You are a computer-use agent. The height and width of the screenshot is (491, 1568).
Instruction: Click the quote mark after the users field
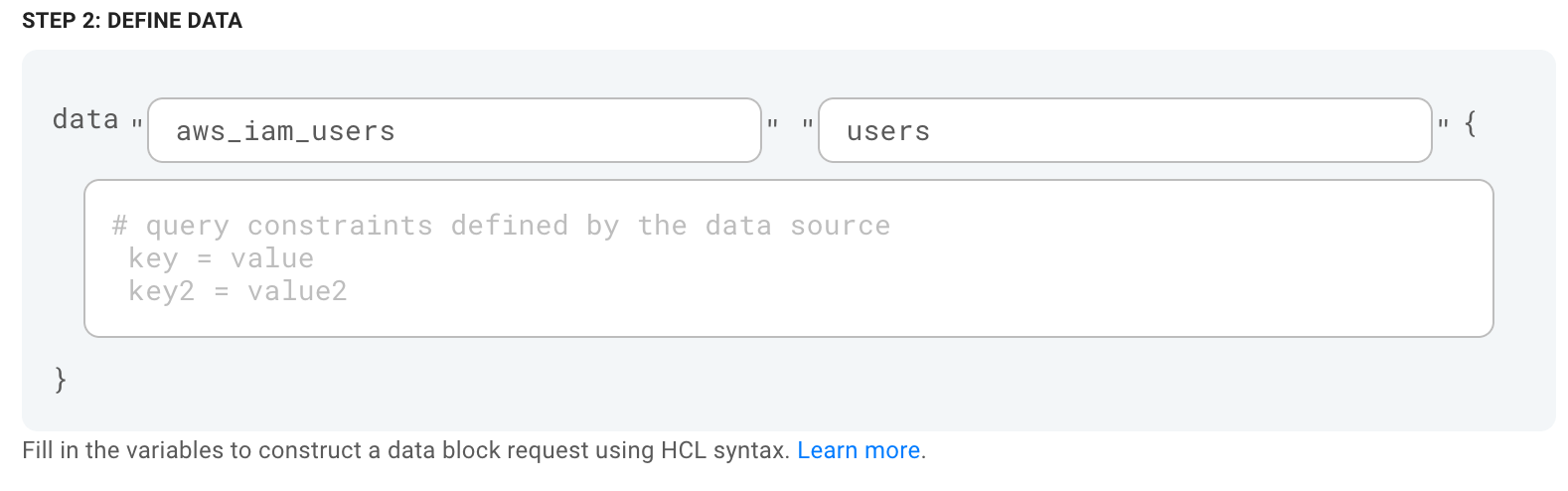(x=1443, y=123)
